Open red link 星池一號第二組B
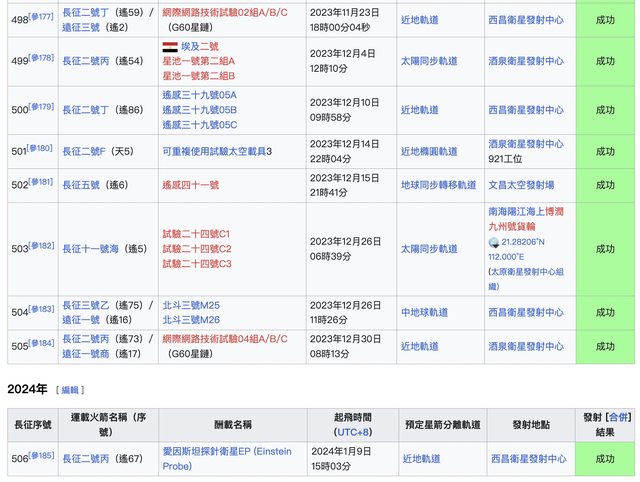The width and height of the screenshot is (640, 482). [198, 76]
